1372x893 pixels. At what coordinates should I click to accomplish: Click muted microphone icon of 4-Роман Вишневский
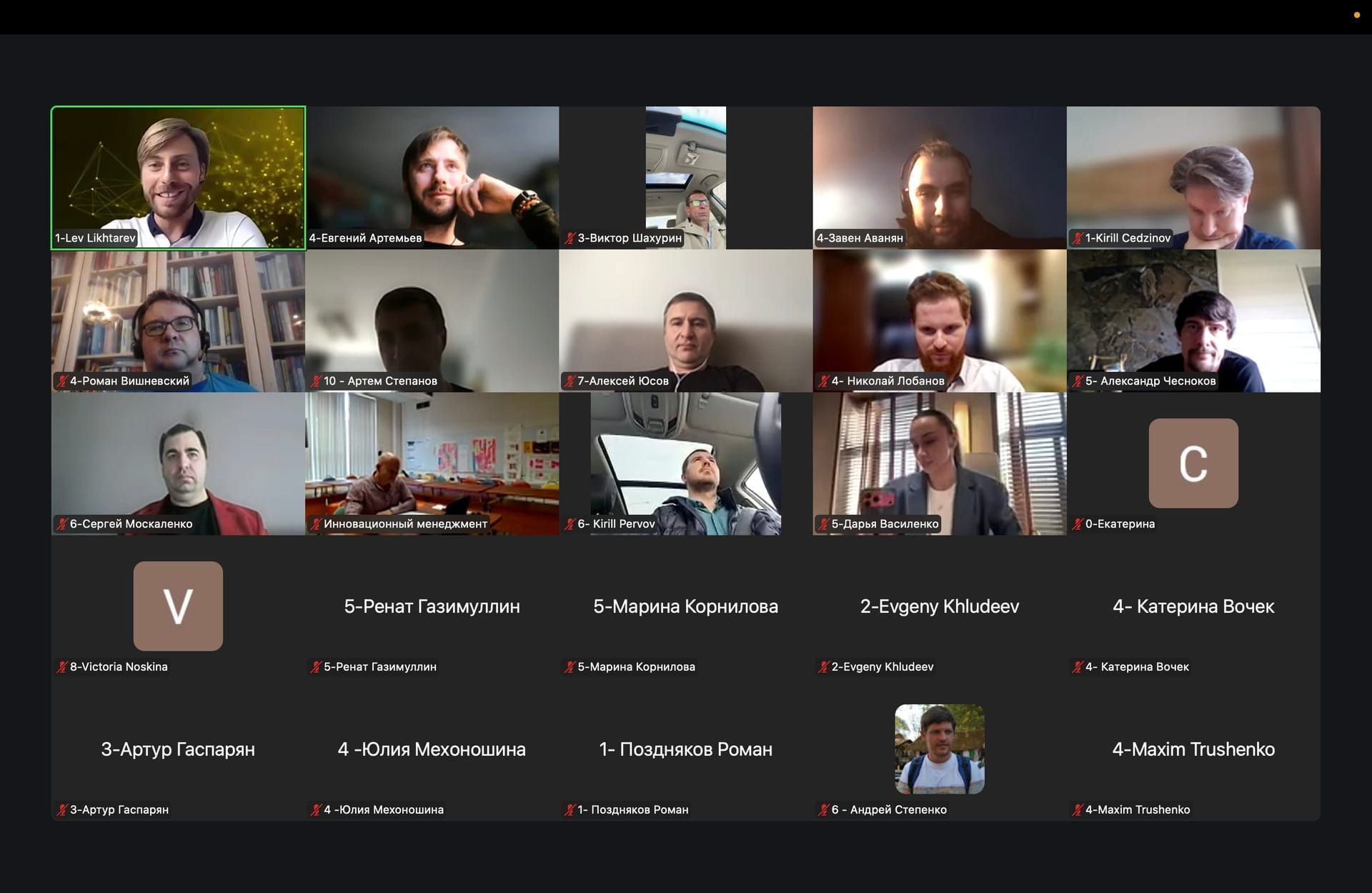(62, 381)
